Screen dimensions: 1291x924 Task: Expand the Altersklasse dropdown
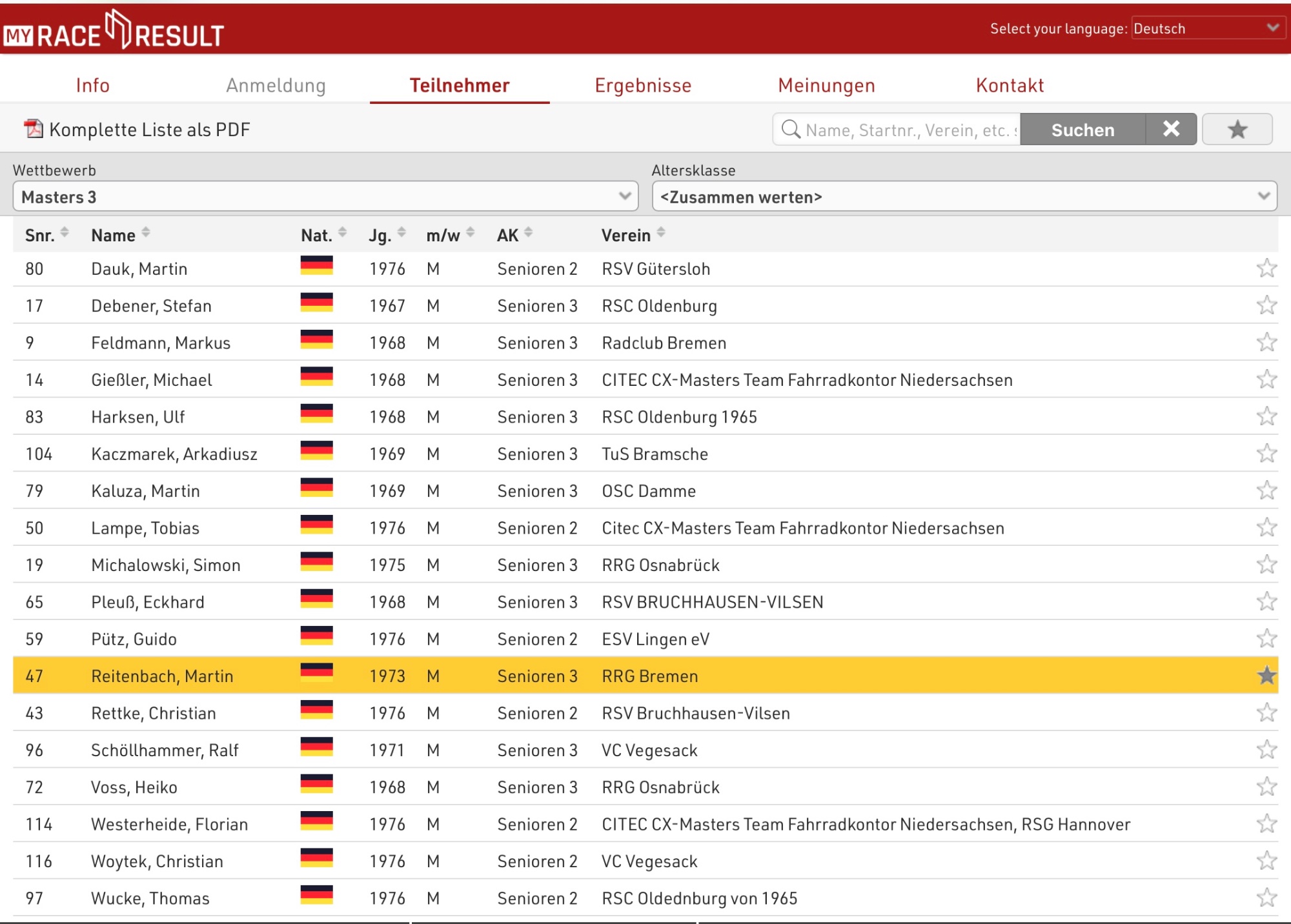pos(964,196)
